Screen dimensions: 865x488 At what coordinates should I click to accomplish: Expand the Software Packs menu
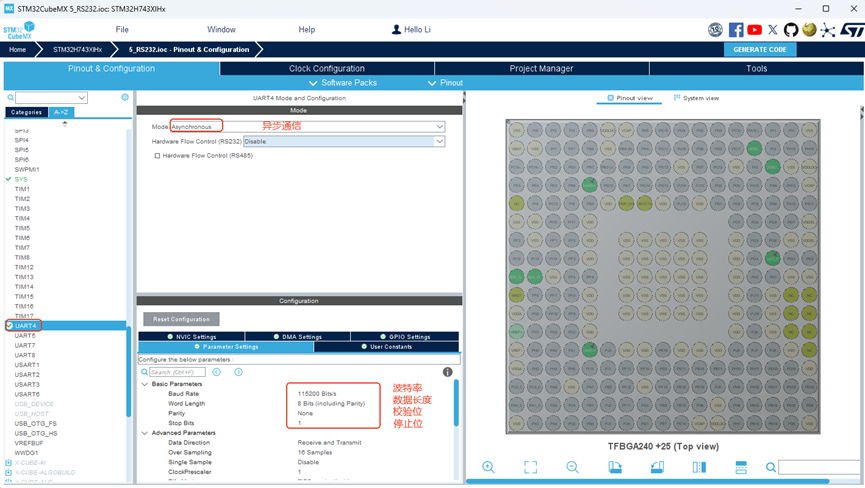click(343, 83)
